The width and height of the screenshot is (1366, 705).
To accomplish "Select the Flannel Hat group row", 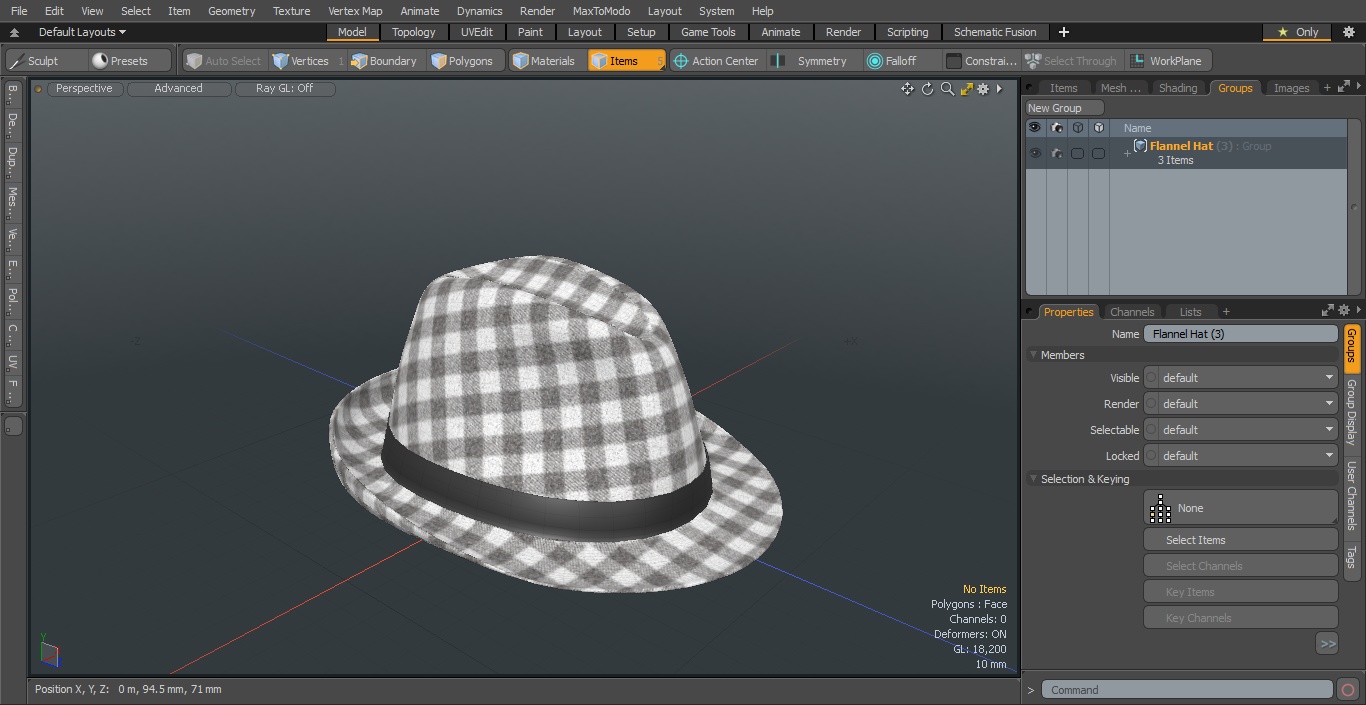I will (1185, 153).
